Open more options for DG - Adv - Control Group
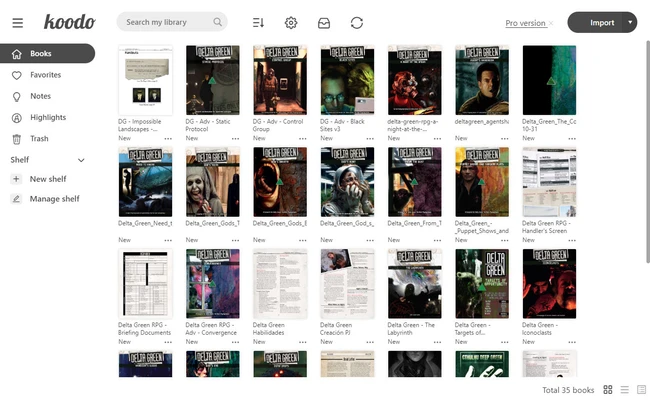The height and width of the screenshot is (400, 650). (x=303, y=138)
